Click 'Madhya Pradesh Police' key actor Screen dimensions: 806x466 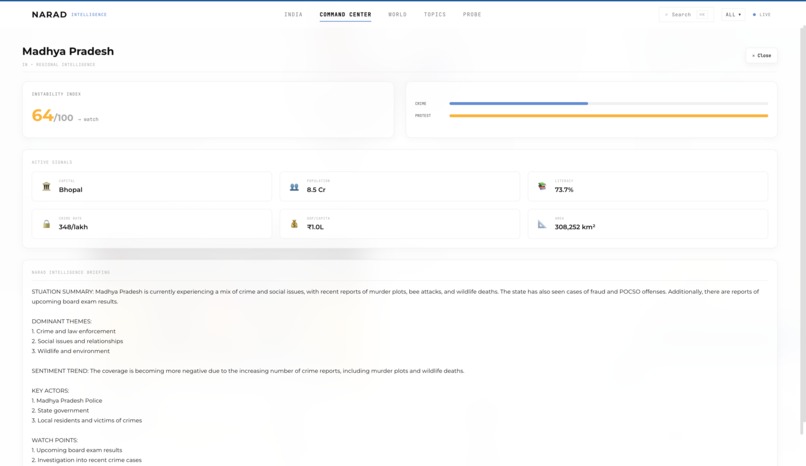(x=67, y=401)
